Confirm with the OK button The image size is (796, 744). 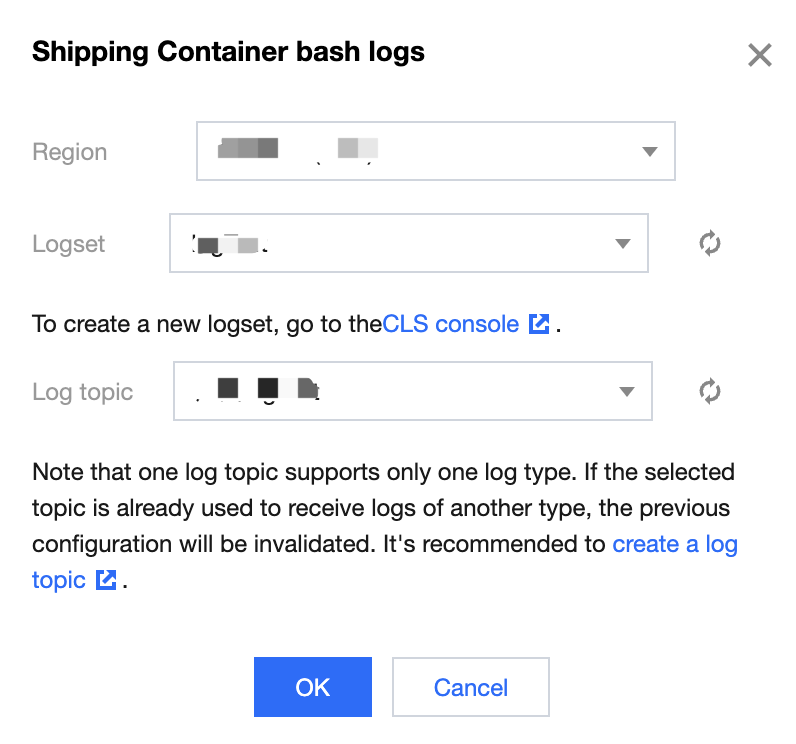(313, 687)
